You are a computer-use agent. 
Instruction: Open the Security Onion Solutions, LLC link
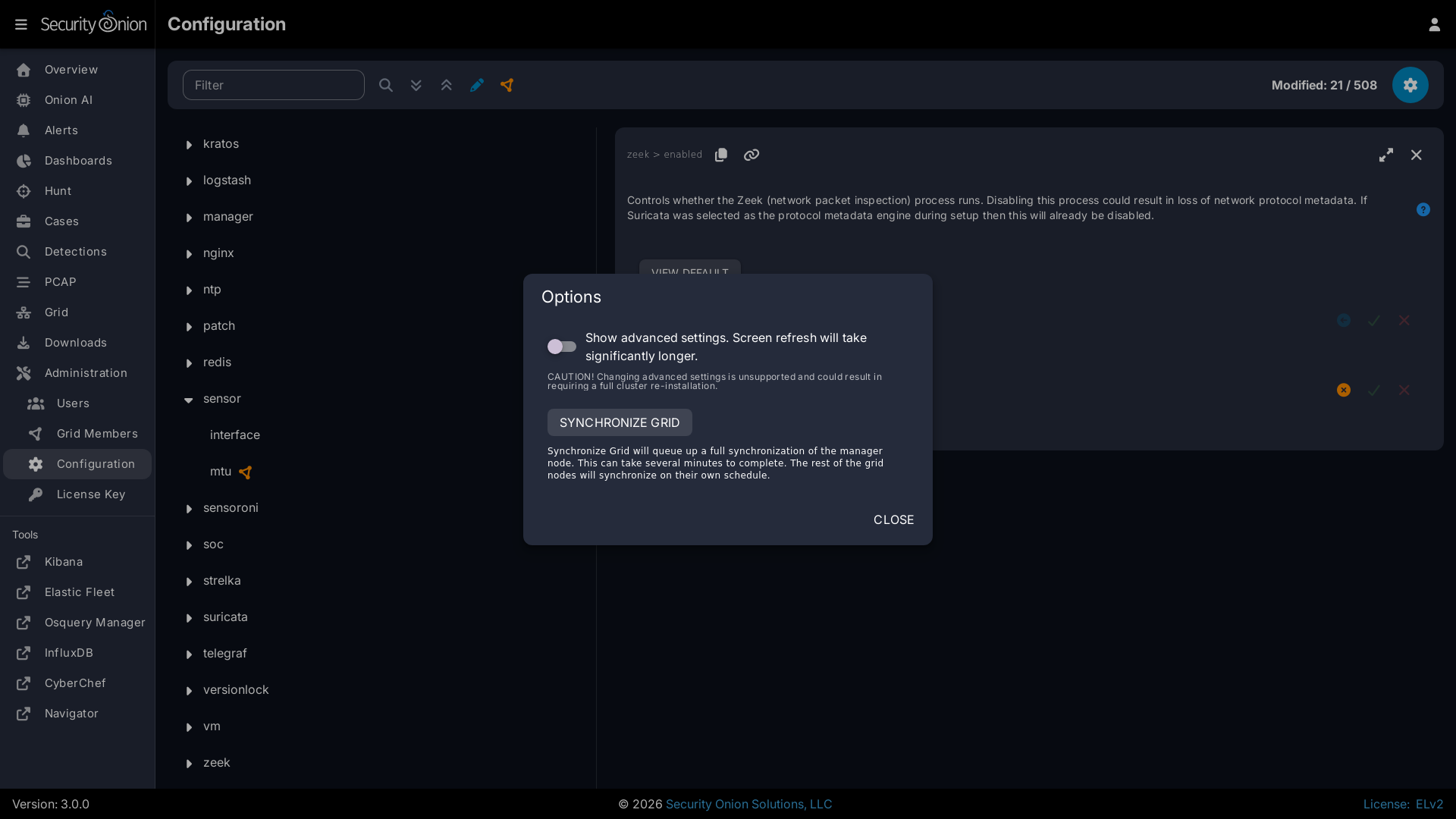click(748, 804)
